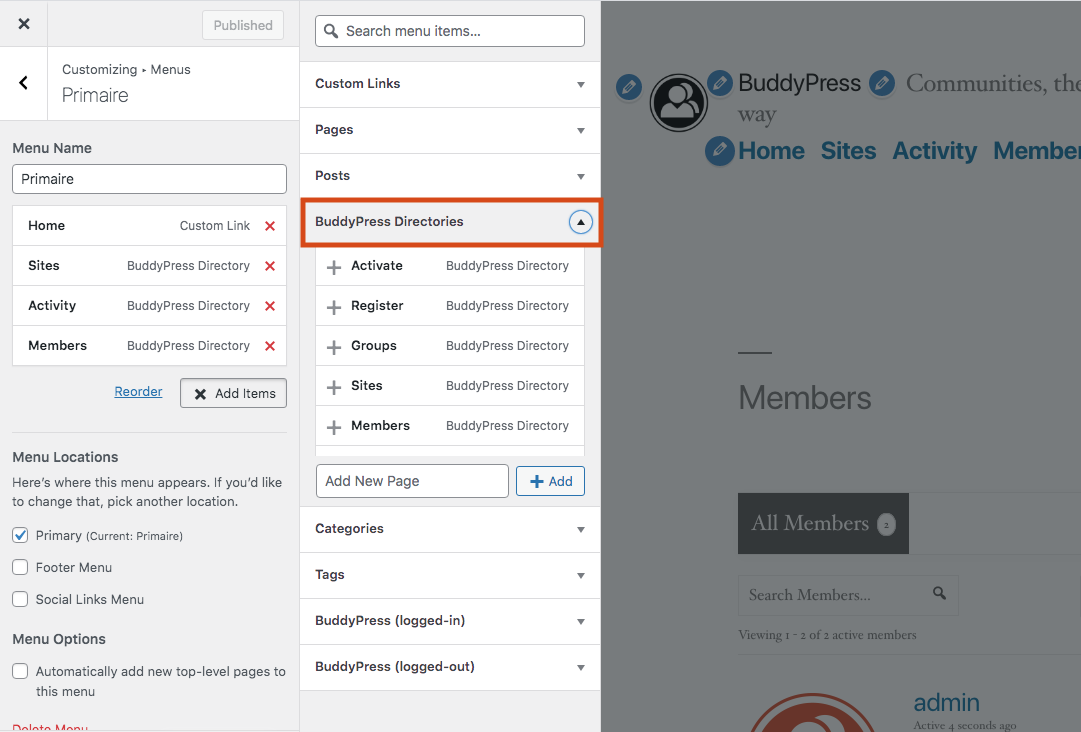Enable Footer Menu location checkbox

pos(20,567)
